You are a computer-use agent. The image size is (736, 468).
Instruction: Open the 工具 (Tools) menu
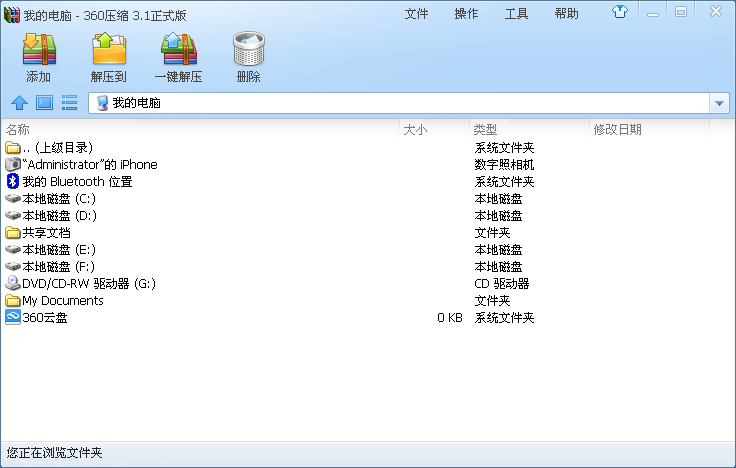[x=516, y=13]
